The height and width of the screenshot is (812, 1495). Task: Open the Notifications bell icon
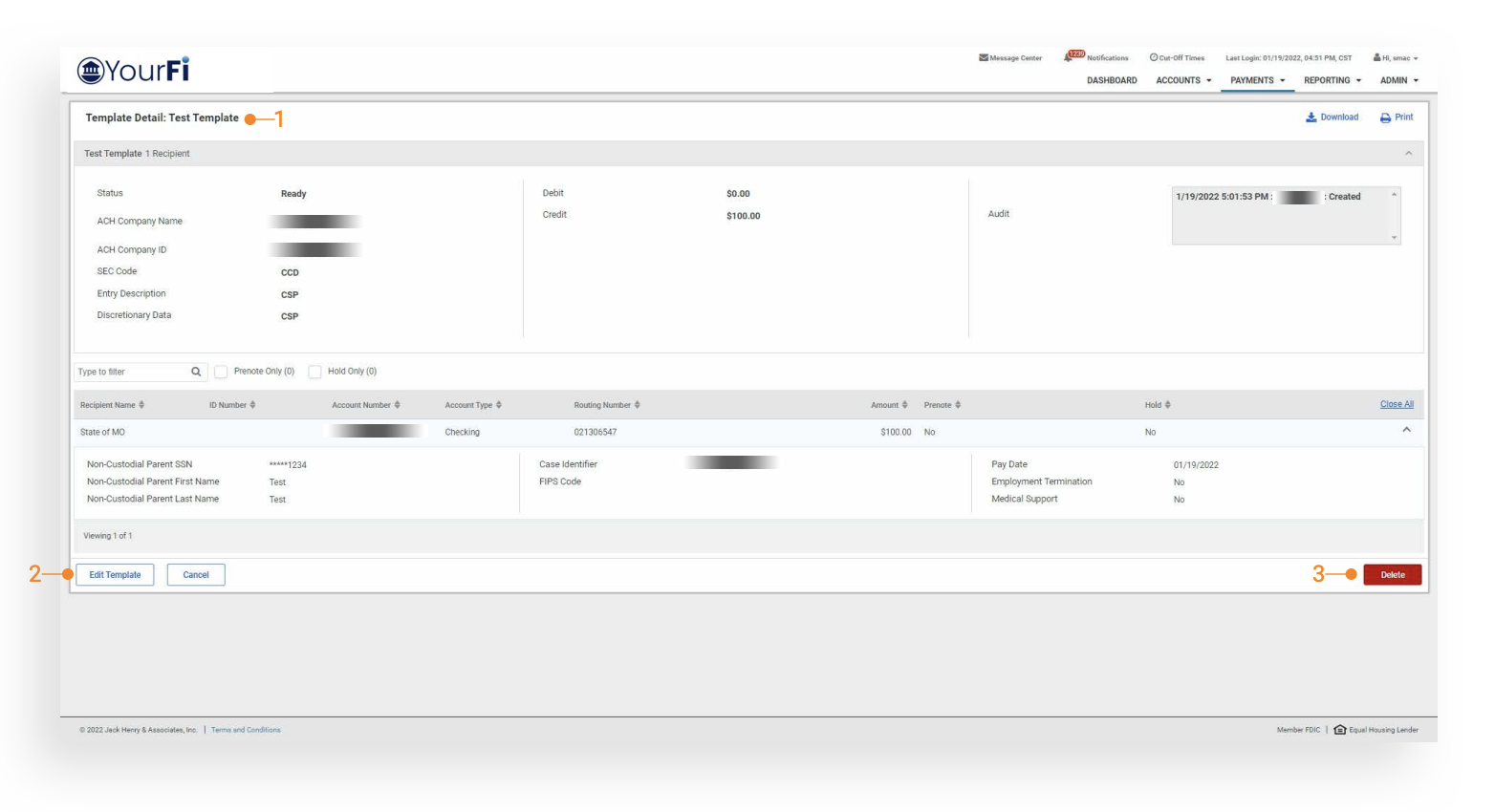point(1070,57)
